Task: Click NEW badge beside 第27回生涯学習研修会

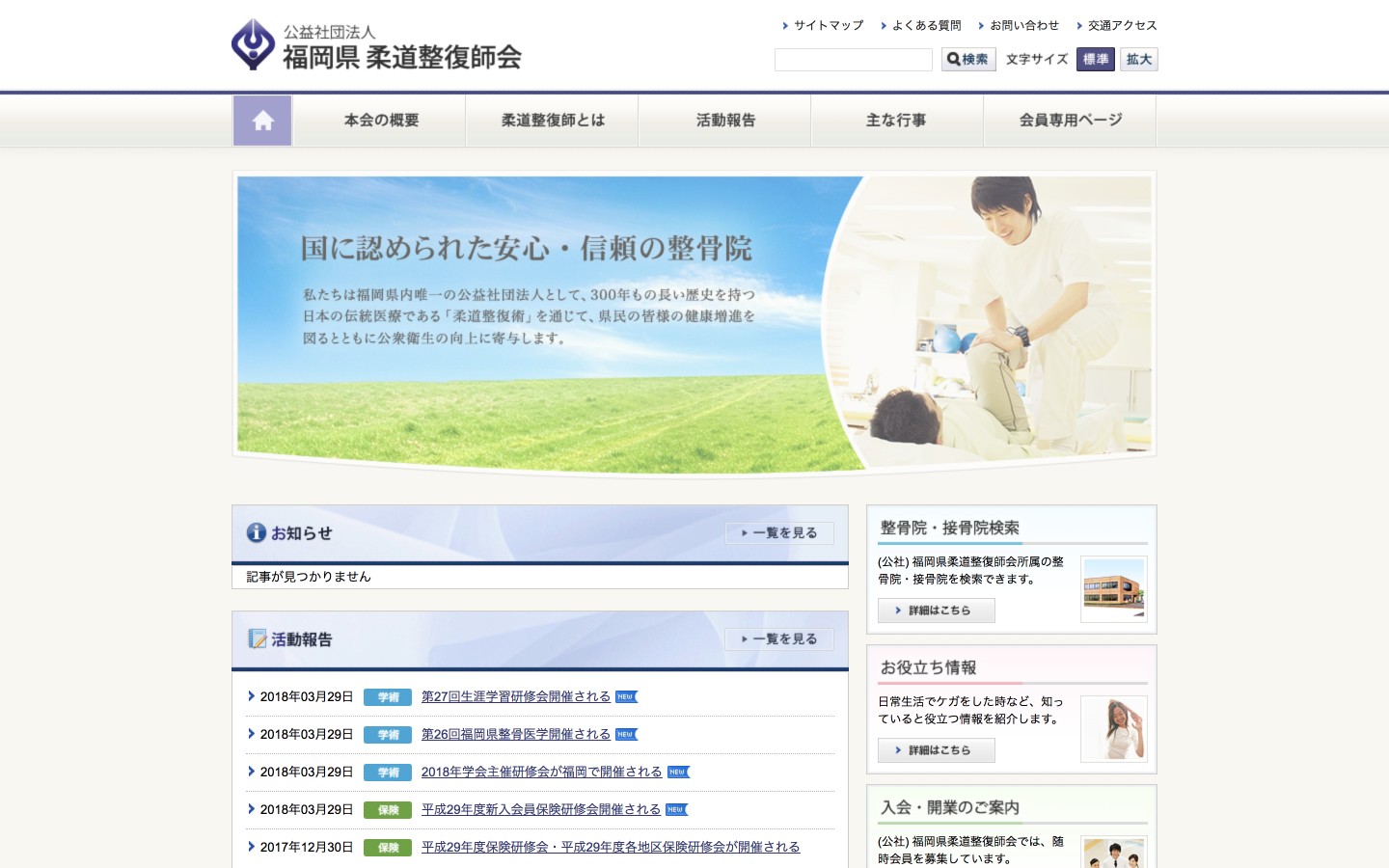Action: tap(627, 696)
